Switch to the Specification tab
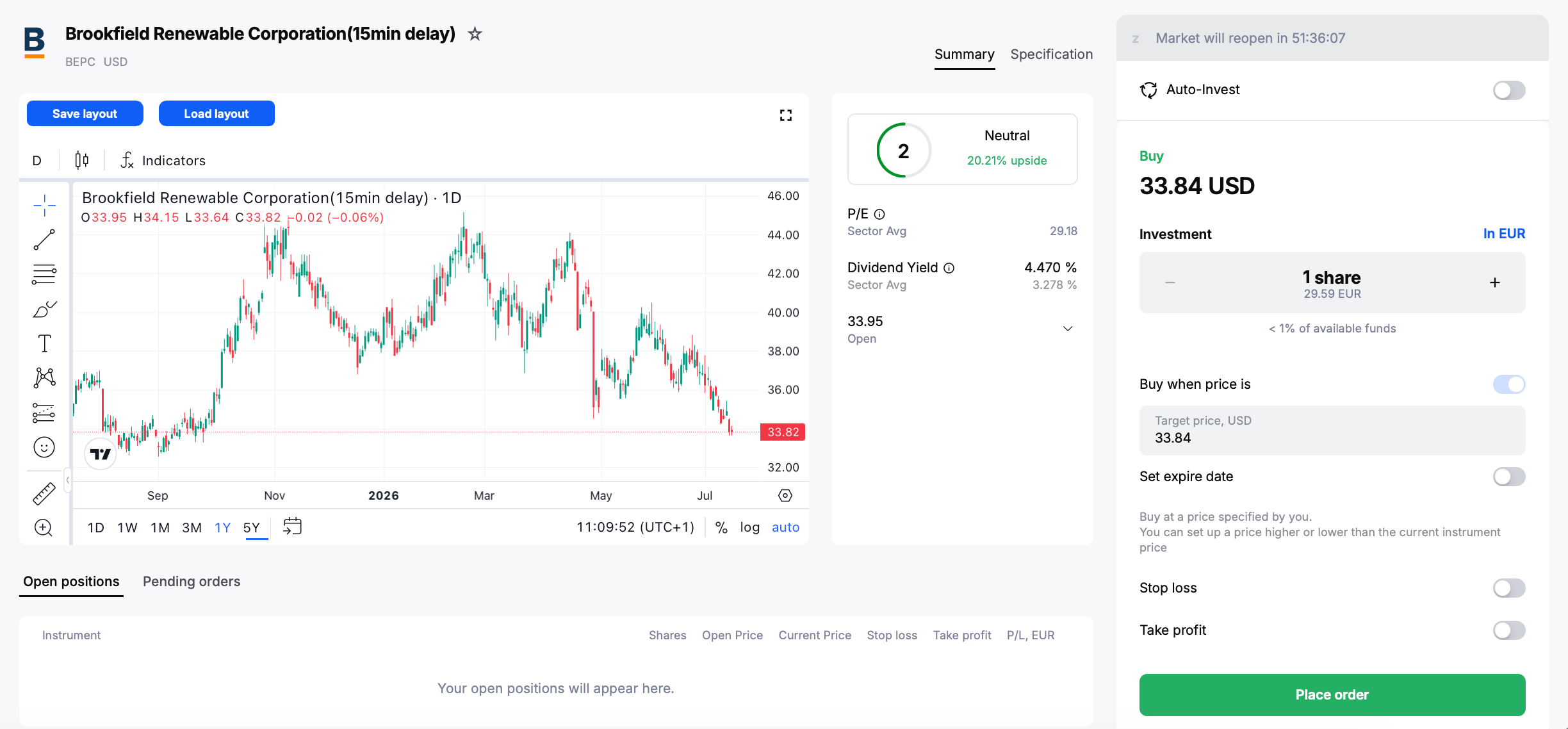The height and width of the screenshot is (729, 1568). [x=1051, y=54]
